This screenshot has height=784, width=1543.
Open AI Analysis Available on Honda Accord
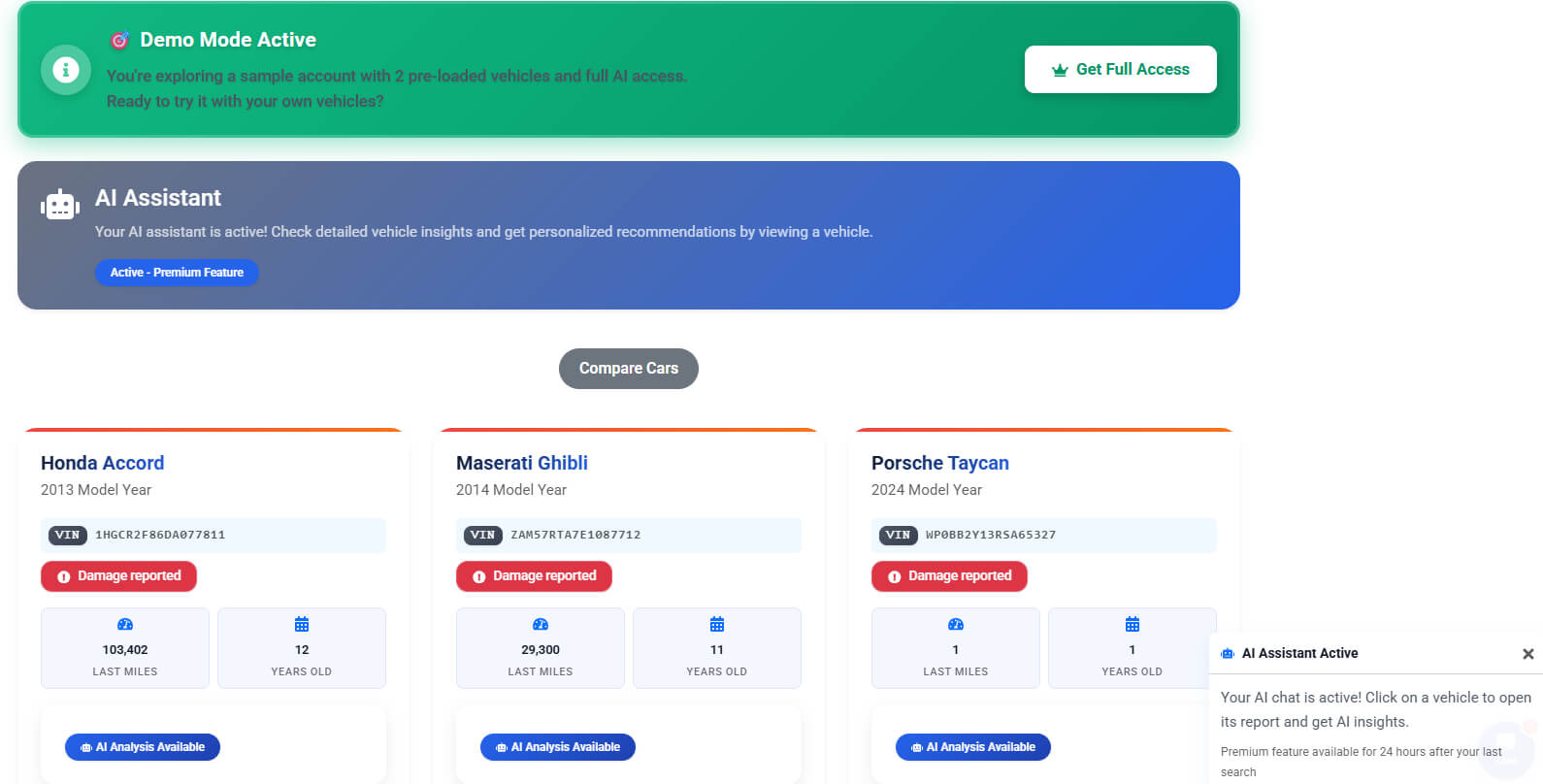pos(143,747)
